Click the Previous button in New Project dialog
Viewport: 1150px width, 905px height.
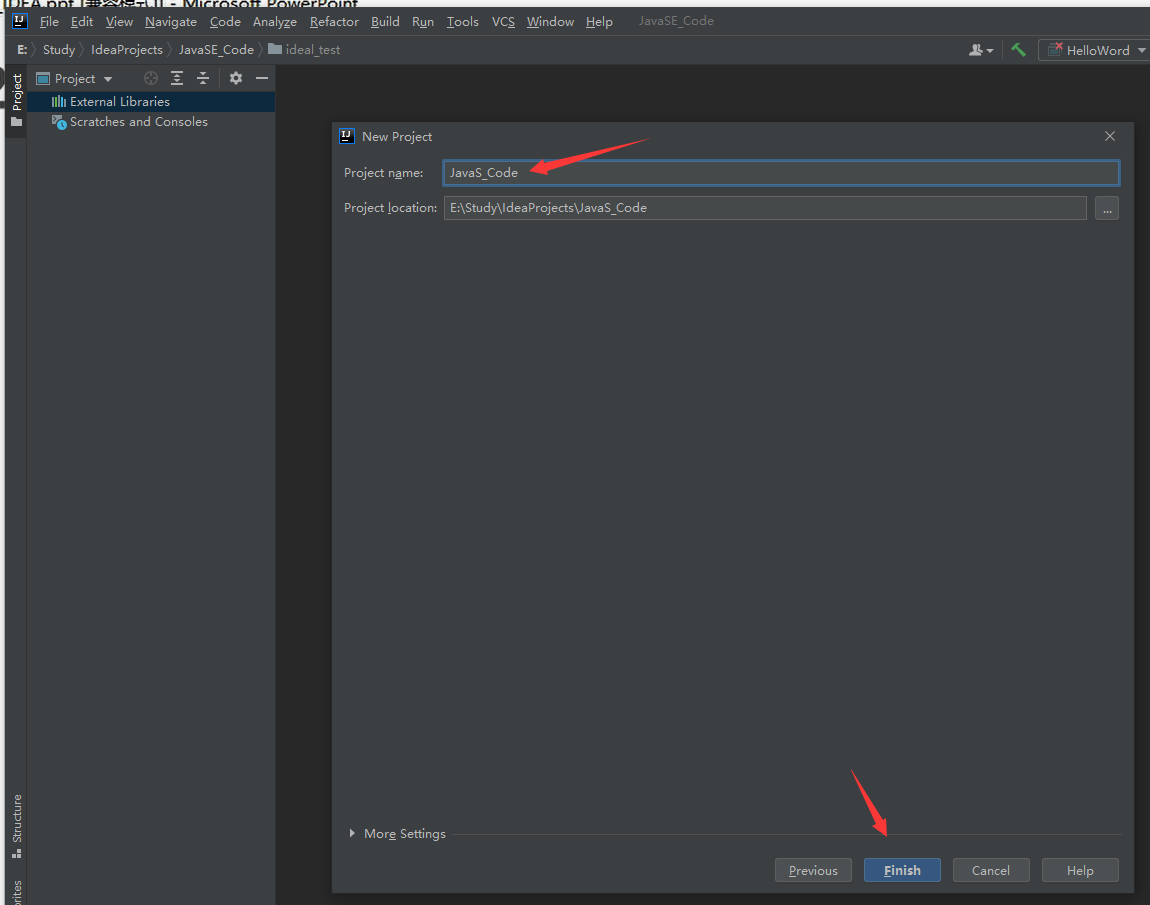click(813, 870)
